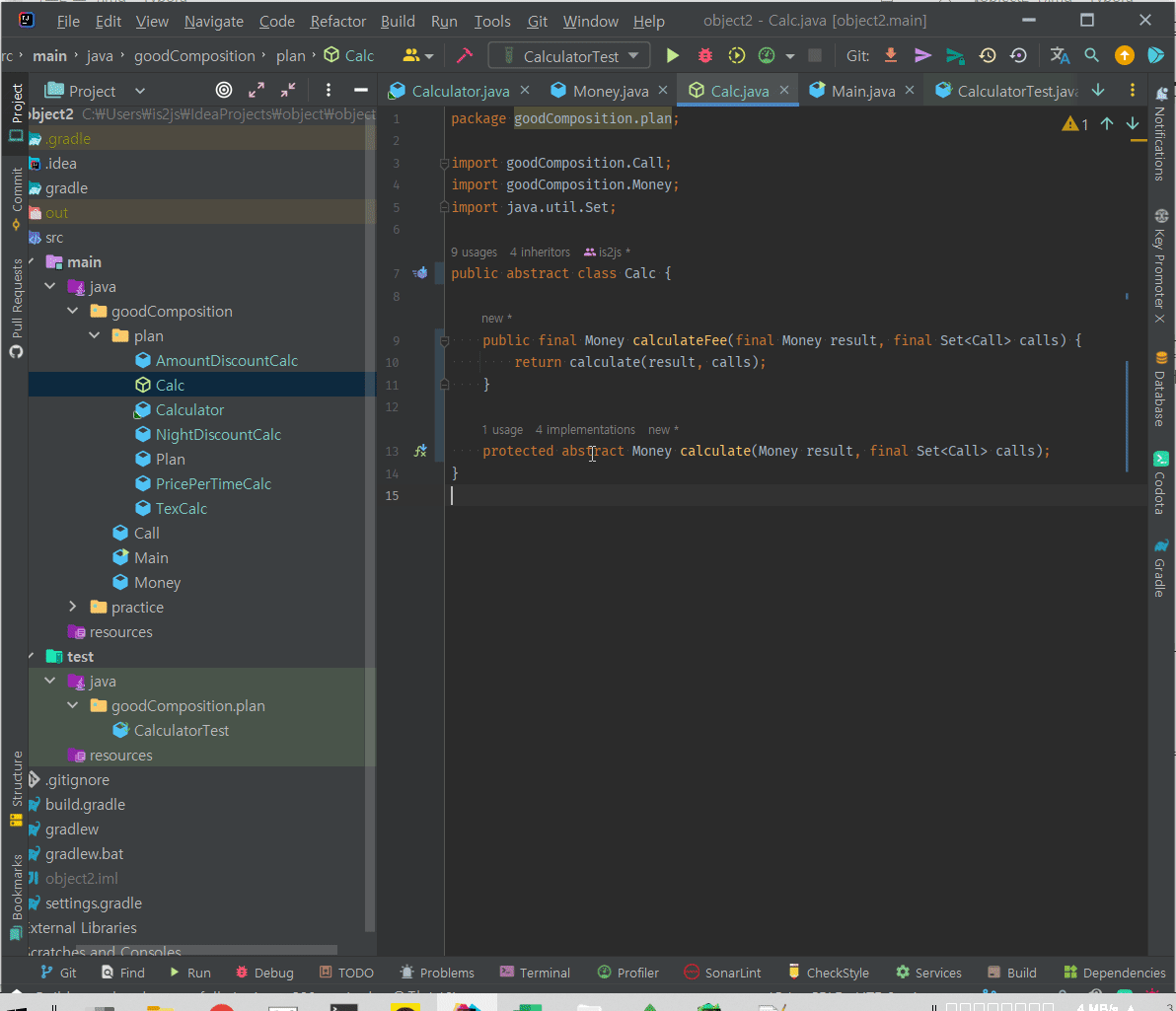Image resolution: width=1176 pixels, height=1011 pixels.
Task: Open Git history with the clock icon
Action: point(987,56)
